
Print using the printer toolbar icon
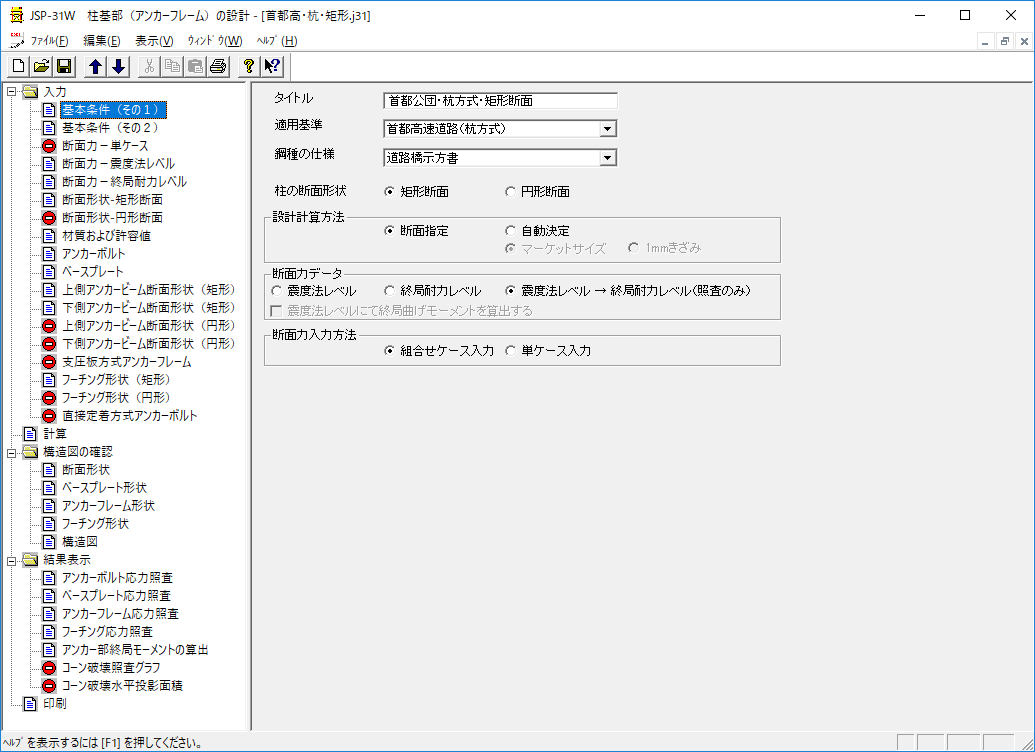point(218,67)
